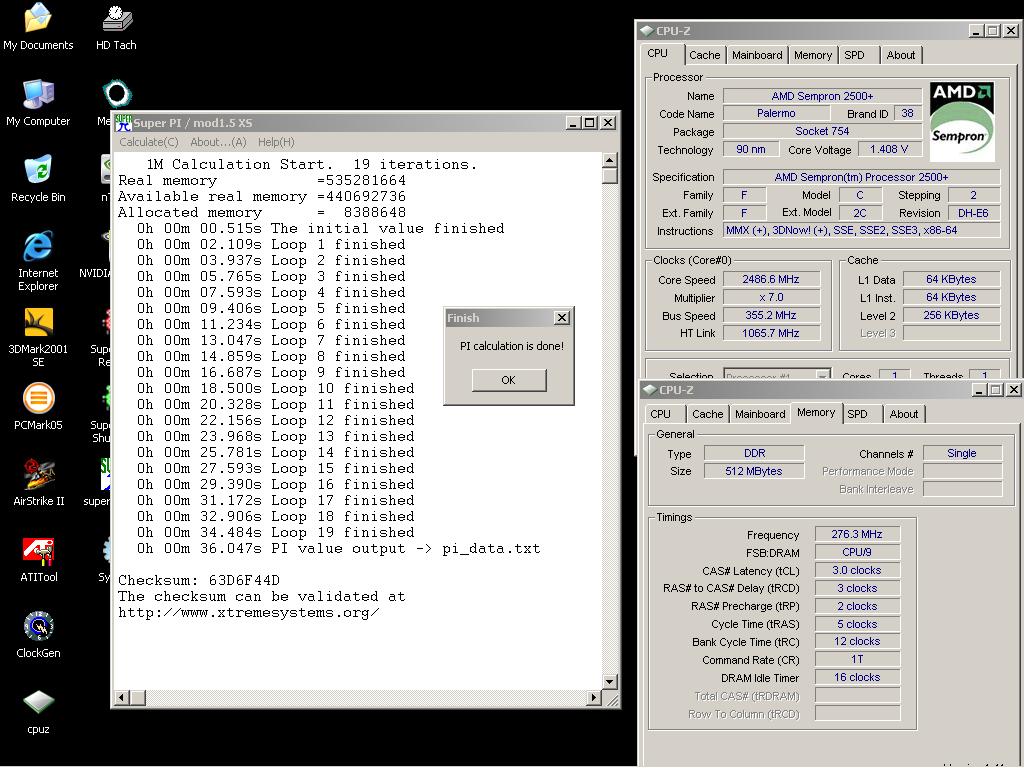Switch to About tab in upper CPU-Z
Screen dimensions: 1024x768
[x=901, y=56]
